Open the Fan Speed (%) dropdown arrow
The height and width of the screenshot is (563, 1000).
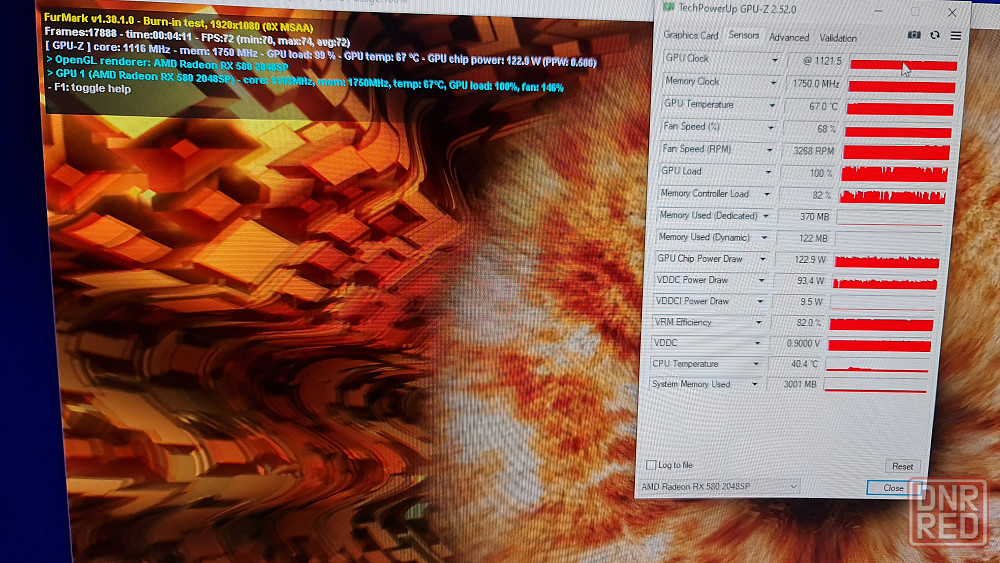[x=770, y=128]
